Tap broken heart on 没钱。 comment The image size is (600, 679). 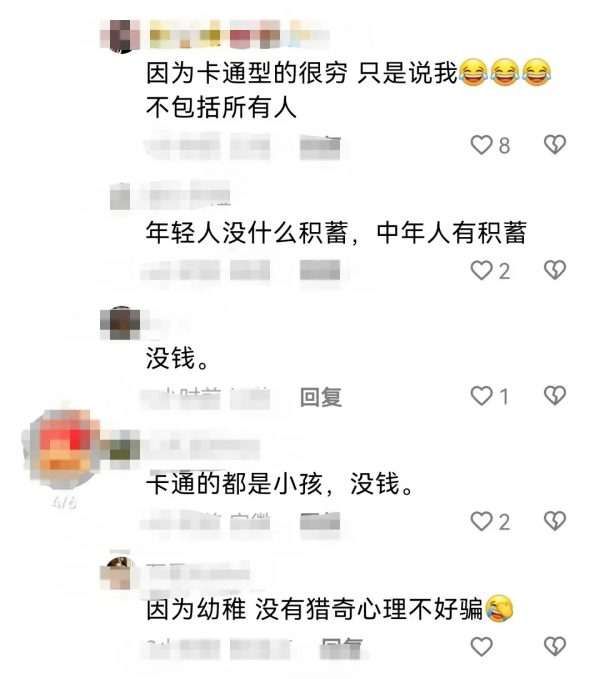tap(555, 396)
